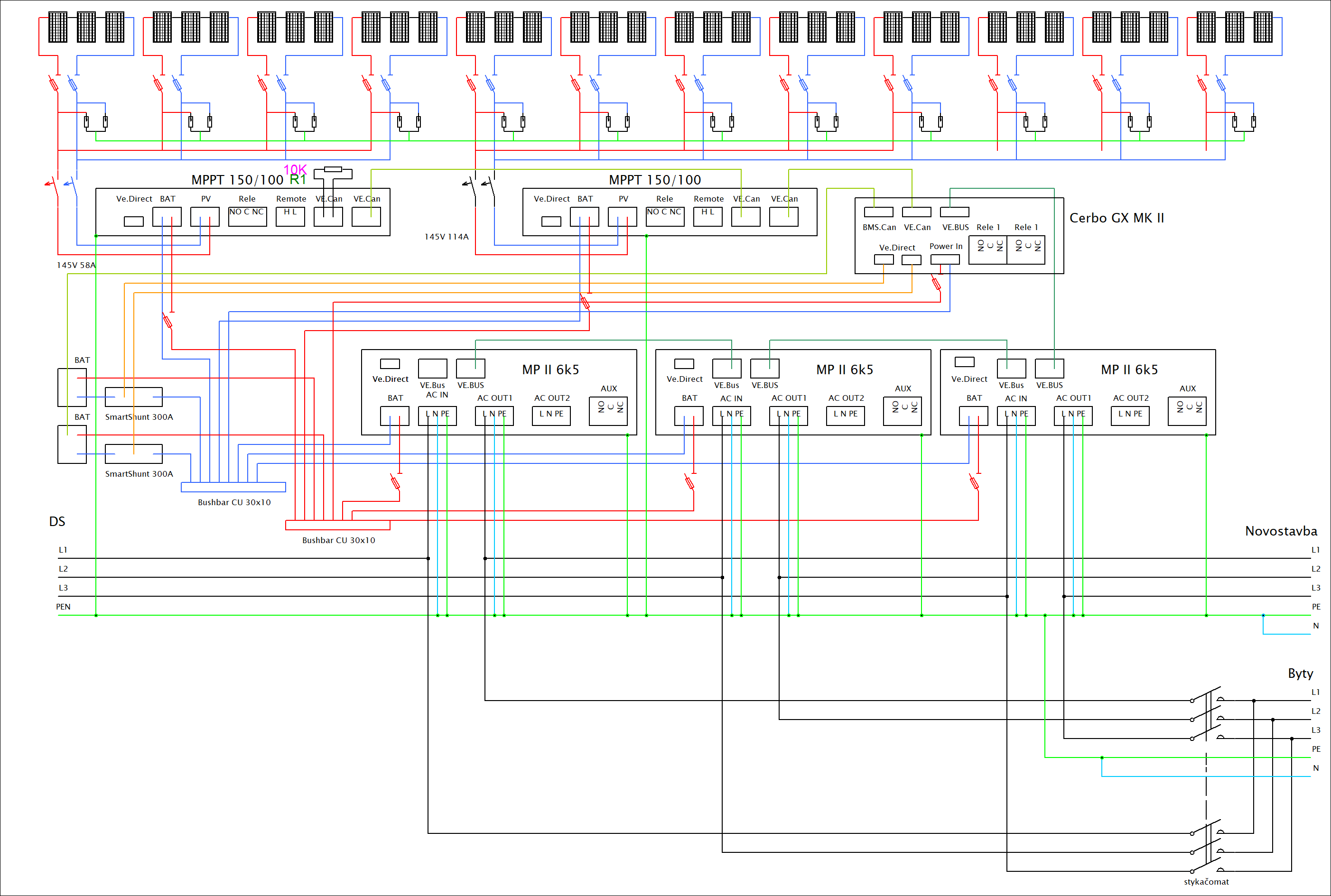Click the PEN line label

[63, 607]
